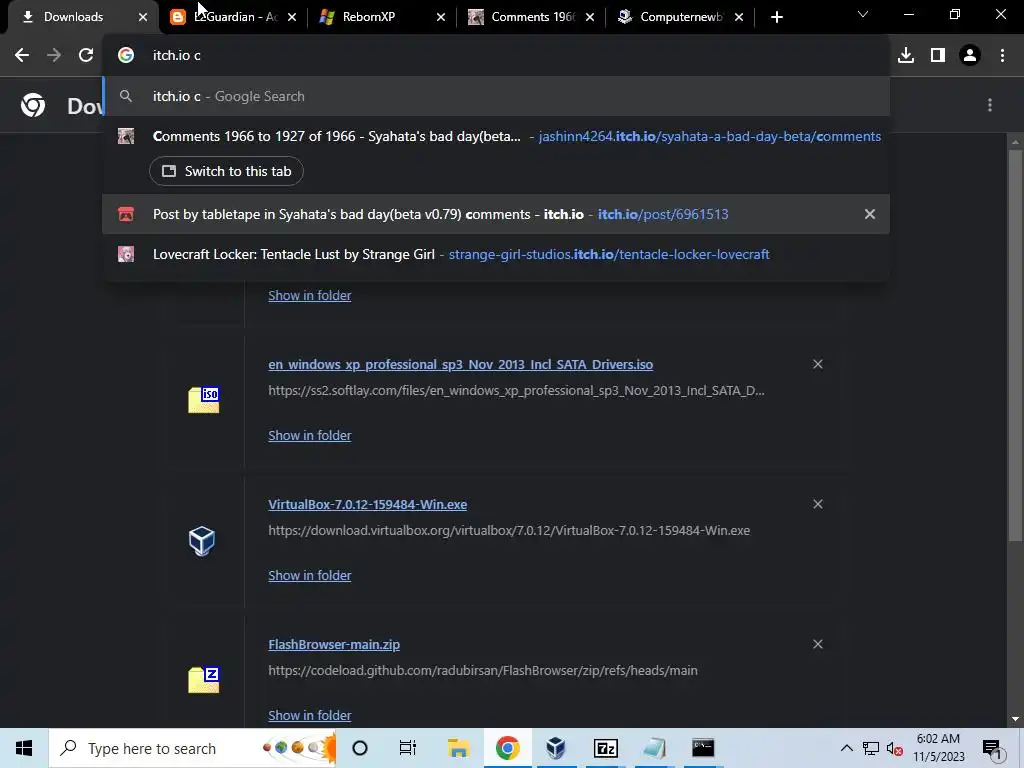Remove itch.io/post/6961513 suggestion with X
Image resolution: width=1024 pixels, height=768 pixels.
point(870,214)
